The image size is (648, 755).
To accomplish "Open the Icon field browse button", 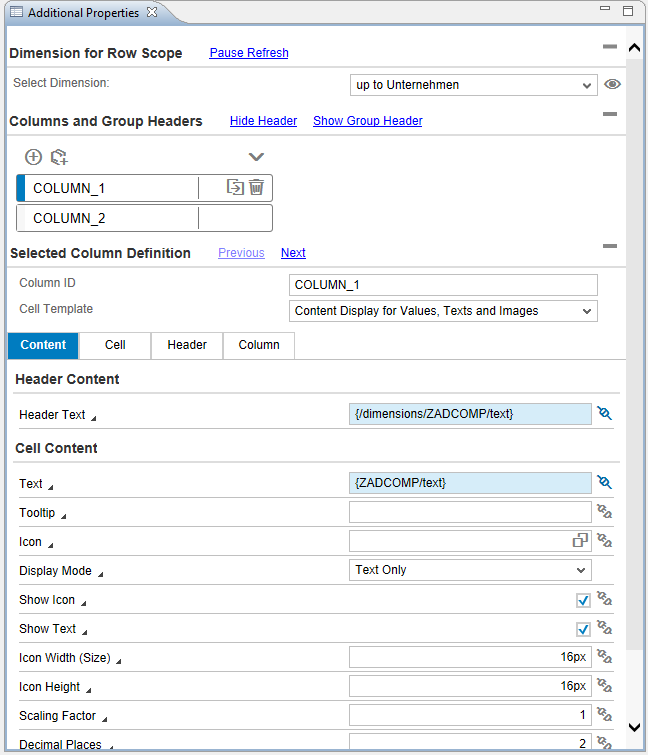I will coord(580,541).
